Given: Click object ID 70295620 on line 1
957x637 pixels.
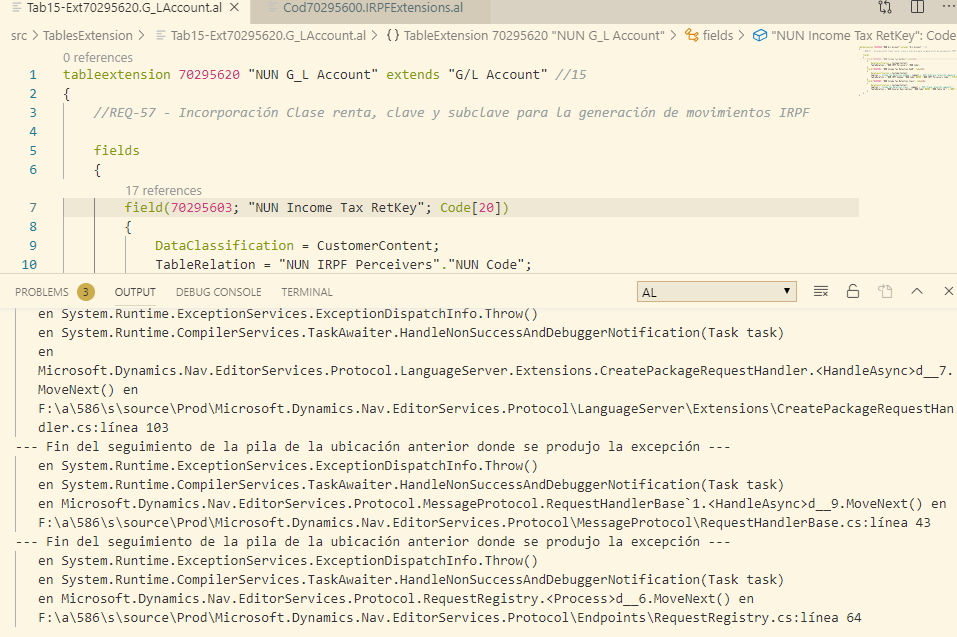Looking at the screenshot, I should tap(209, 74).
